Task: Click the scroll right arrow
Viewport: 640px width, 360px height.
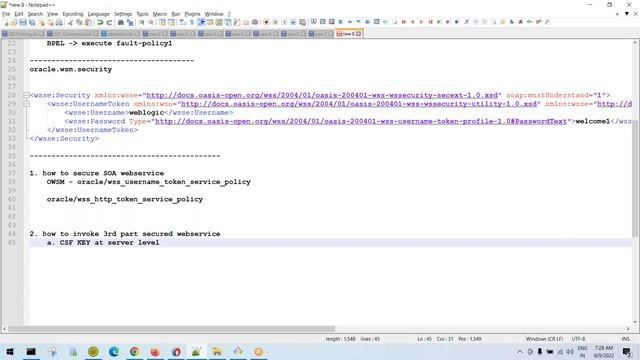Action: click(628, 329)
